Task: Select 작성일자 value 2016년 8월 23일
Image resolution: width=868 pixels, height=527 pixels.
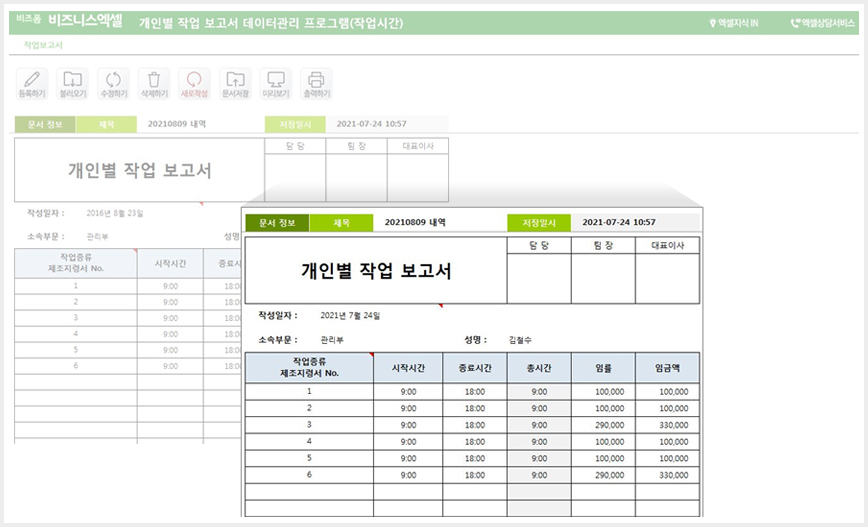Action: pyautogui.click(x=115, y=213)
